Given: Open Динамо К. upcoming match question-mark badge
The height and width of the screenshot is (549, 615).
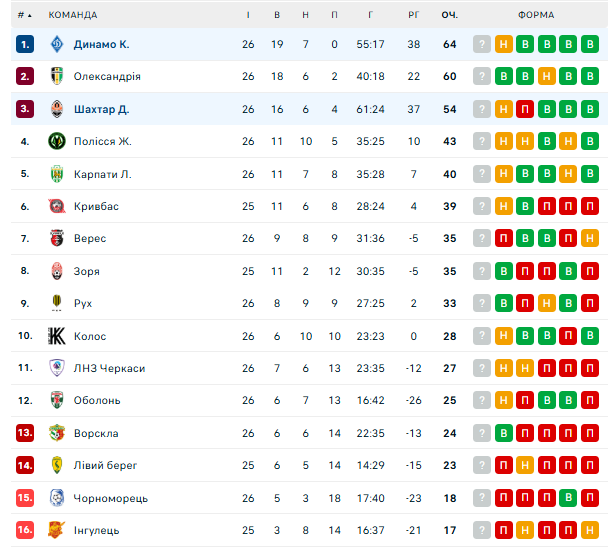Looking at the screenshot, I should (x=482, y=44).
